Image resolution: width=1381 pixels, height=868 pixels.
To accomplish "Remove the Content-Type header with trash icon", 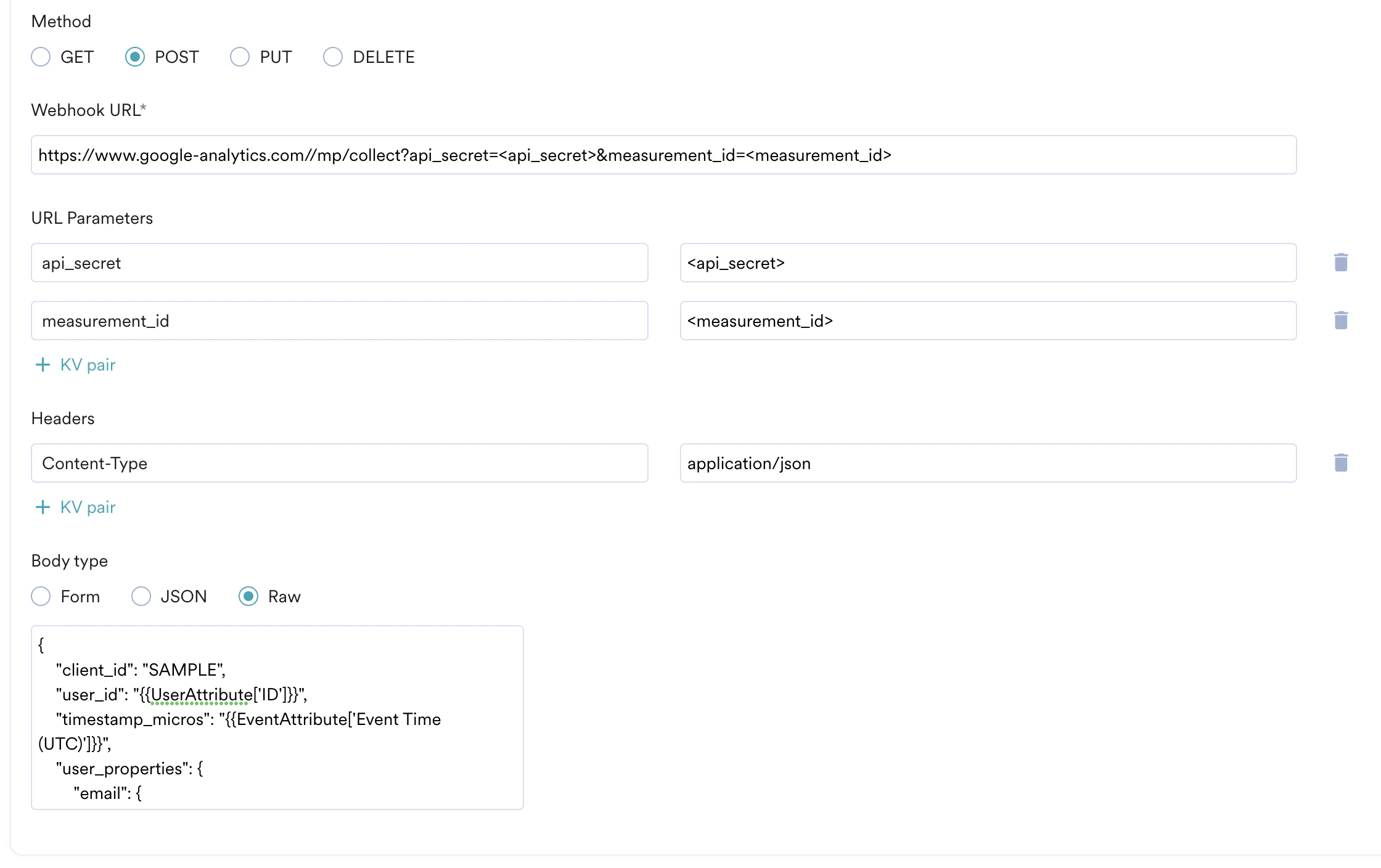I will click(1340, 463).
